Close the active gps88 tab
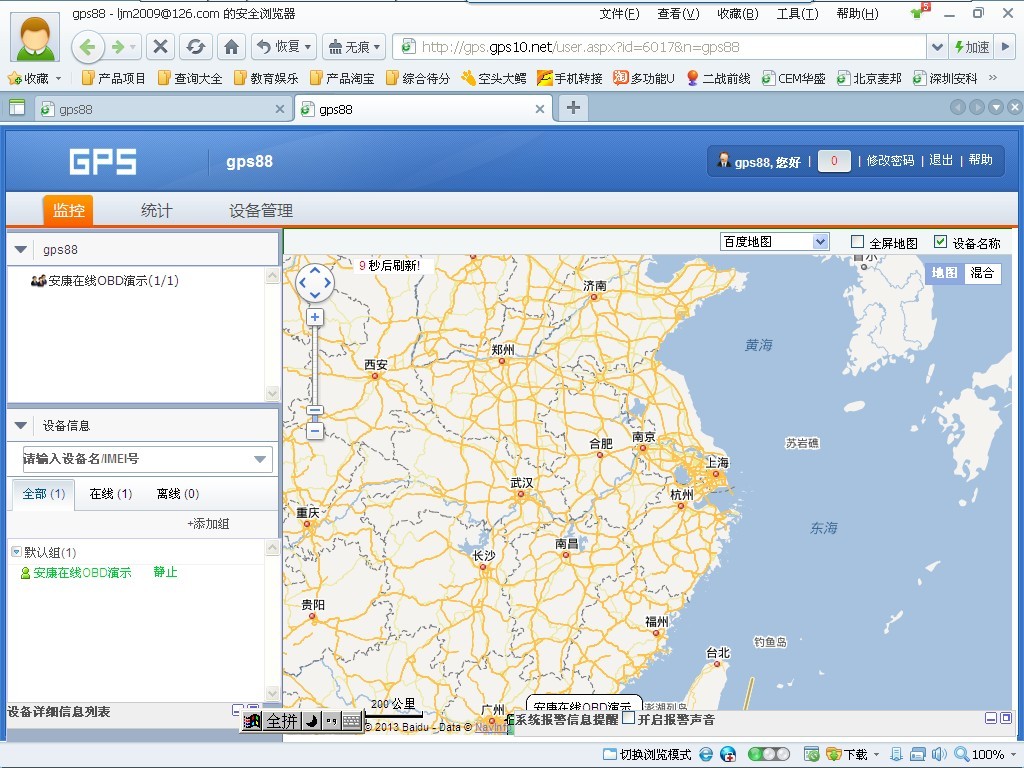Screen dimensions: 1024x768 click(x=539, y=109)
